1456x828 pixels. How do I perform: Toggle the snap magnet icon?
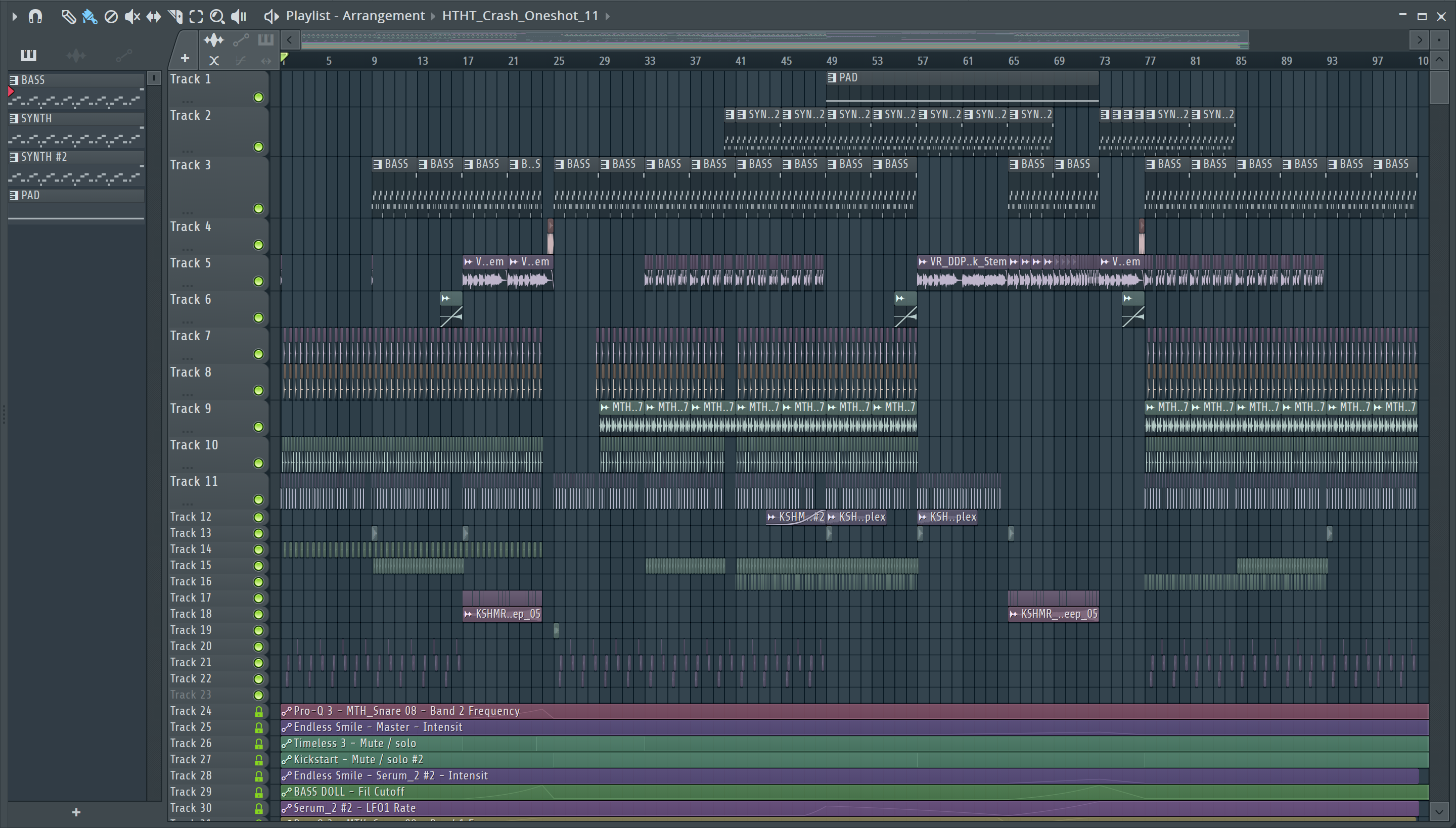[35, 17]
